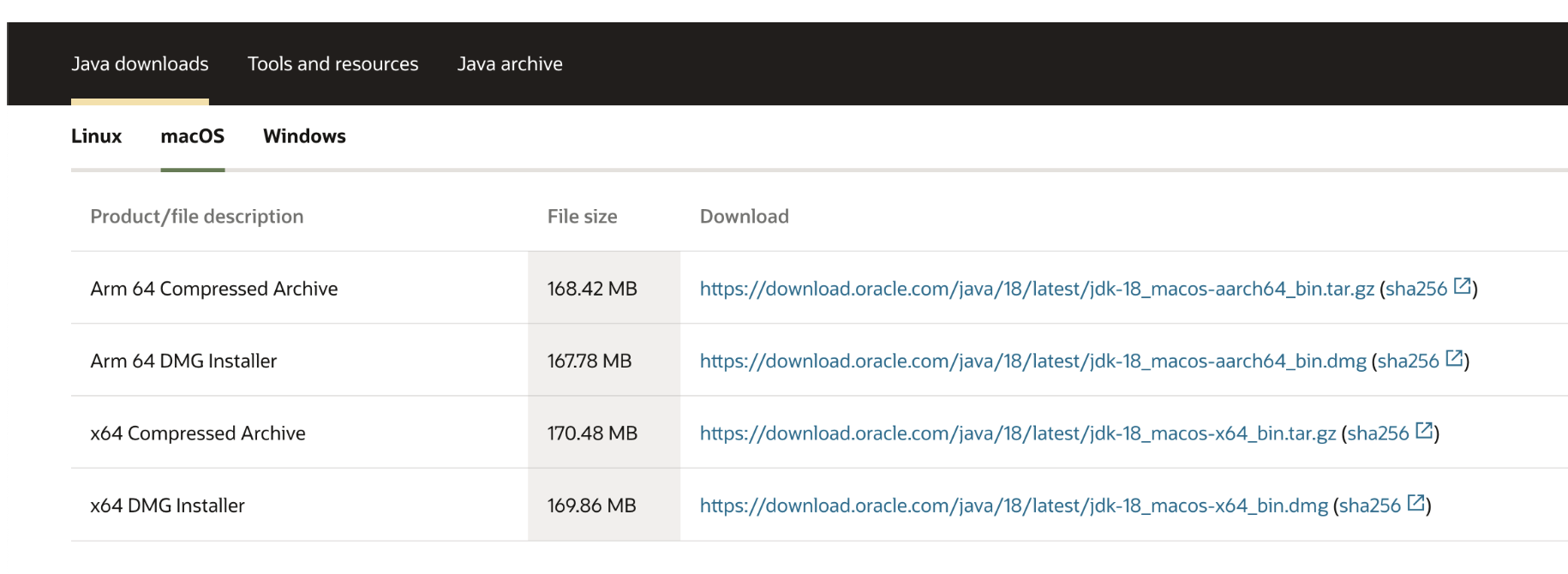The width and height of the screenshot is (1568, 574).
Task: Select the Linux platform tab
Action: tap(96, 136)
